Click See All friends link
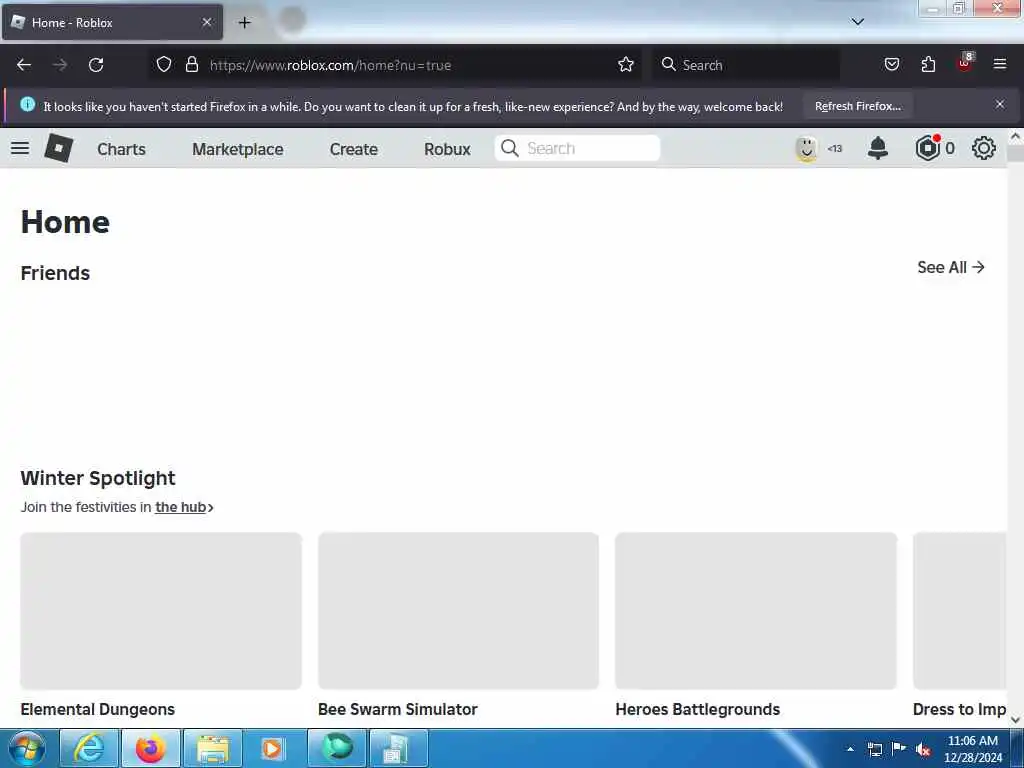This screenshot has height=768, width=1024. click(x=950, y=267)
